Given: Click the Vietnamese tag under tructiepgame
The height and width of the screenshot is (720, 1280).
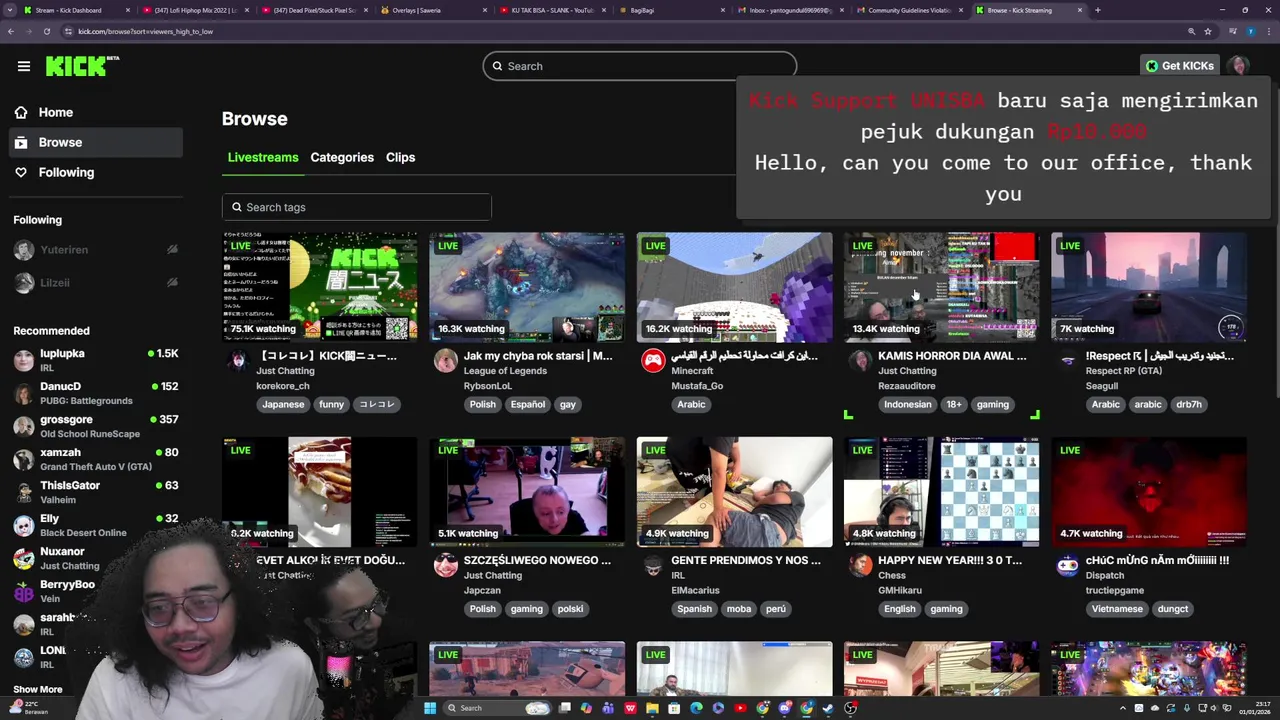Looking at the screenshot, I should (x=1116, y=608).
